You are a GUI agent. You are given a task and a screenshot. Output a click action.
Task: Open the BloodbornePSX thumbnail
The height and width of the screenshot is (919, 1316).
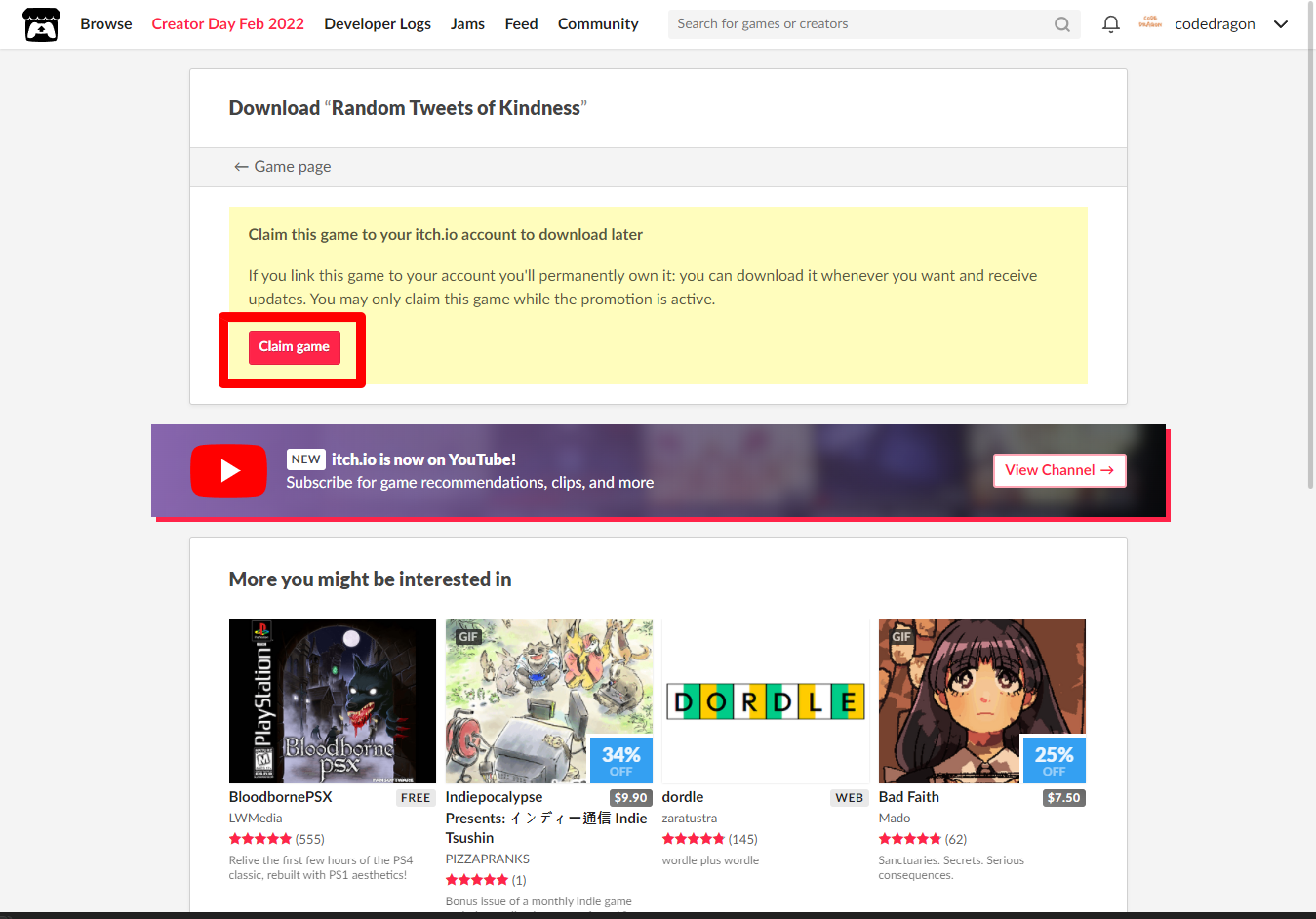(333, 701)
